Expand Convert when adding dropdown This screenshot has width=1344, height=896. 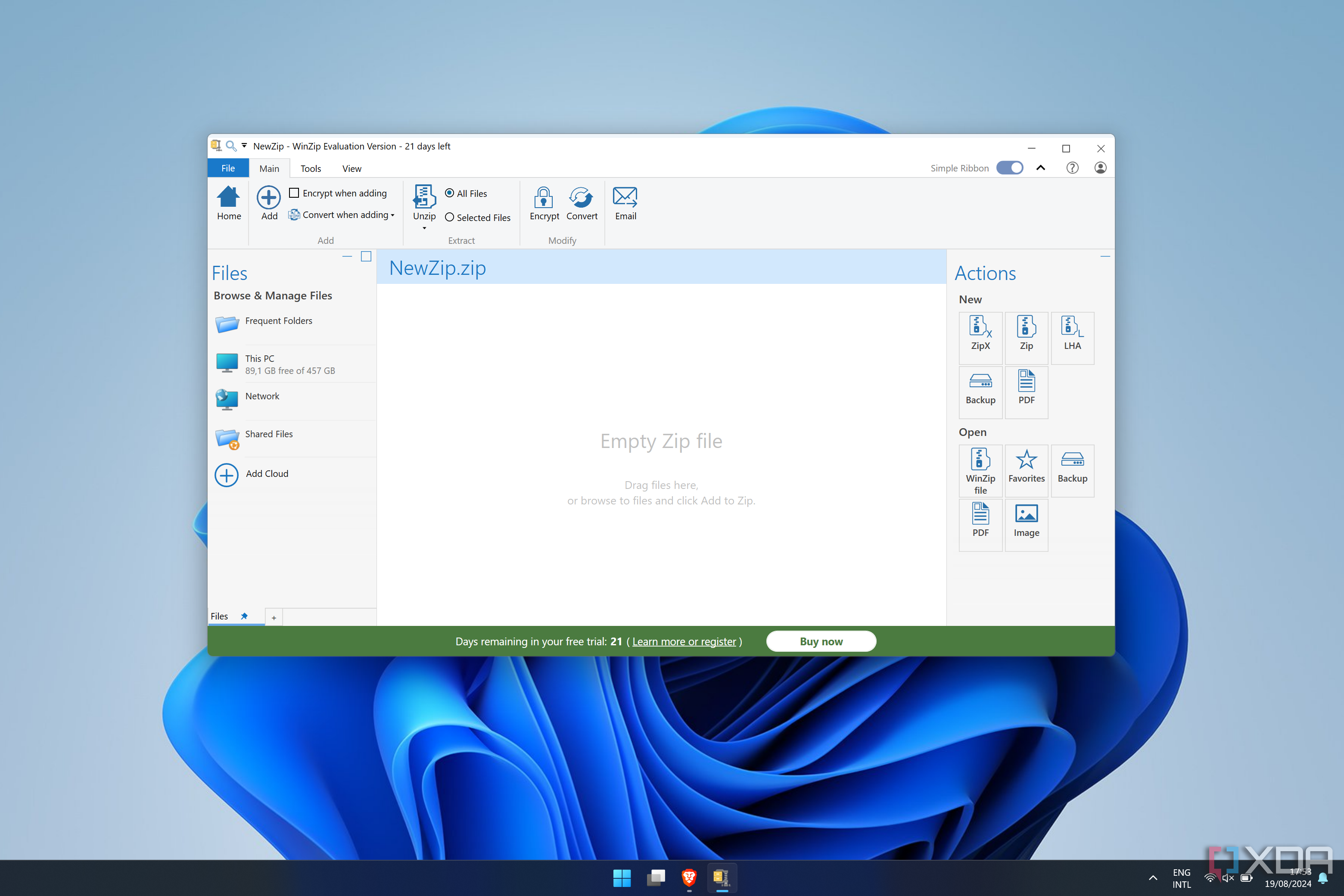[x=392, y=215]
